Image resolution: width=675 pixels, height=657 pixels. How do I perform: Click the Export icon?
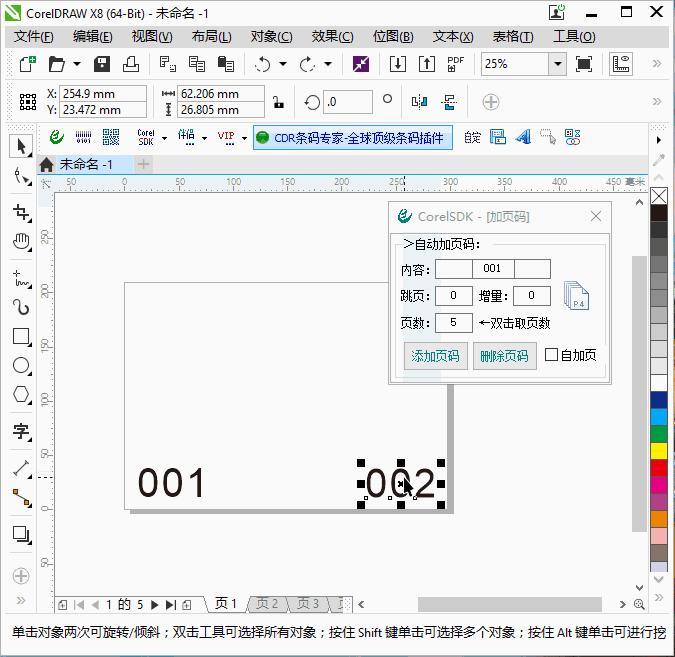click(x=427, y=64)
